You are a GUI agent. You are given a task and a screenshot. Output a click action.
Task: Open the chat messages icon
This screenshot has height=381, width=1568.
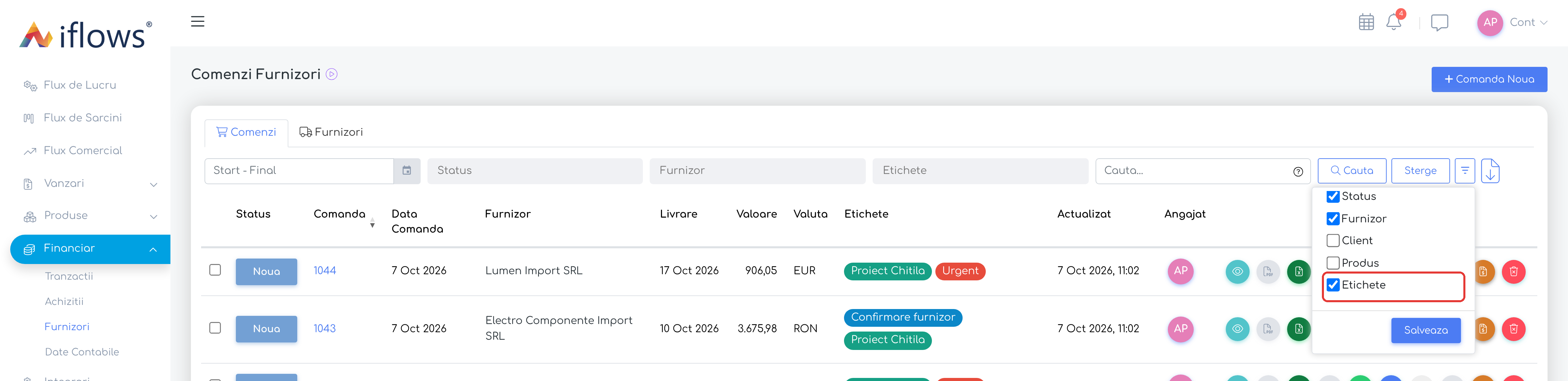1439,23
